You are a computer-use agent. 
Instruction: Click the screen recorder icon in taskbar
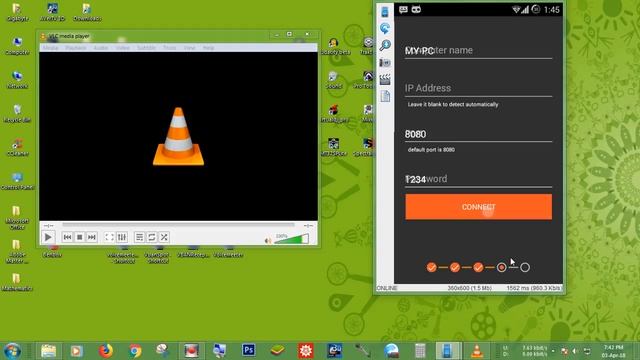[191, 351]
